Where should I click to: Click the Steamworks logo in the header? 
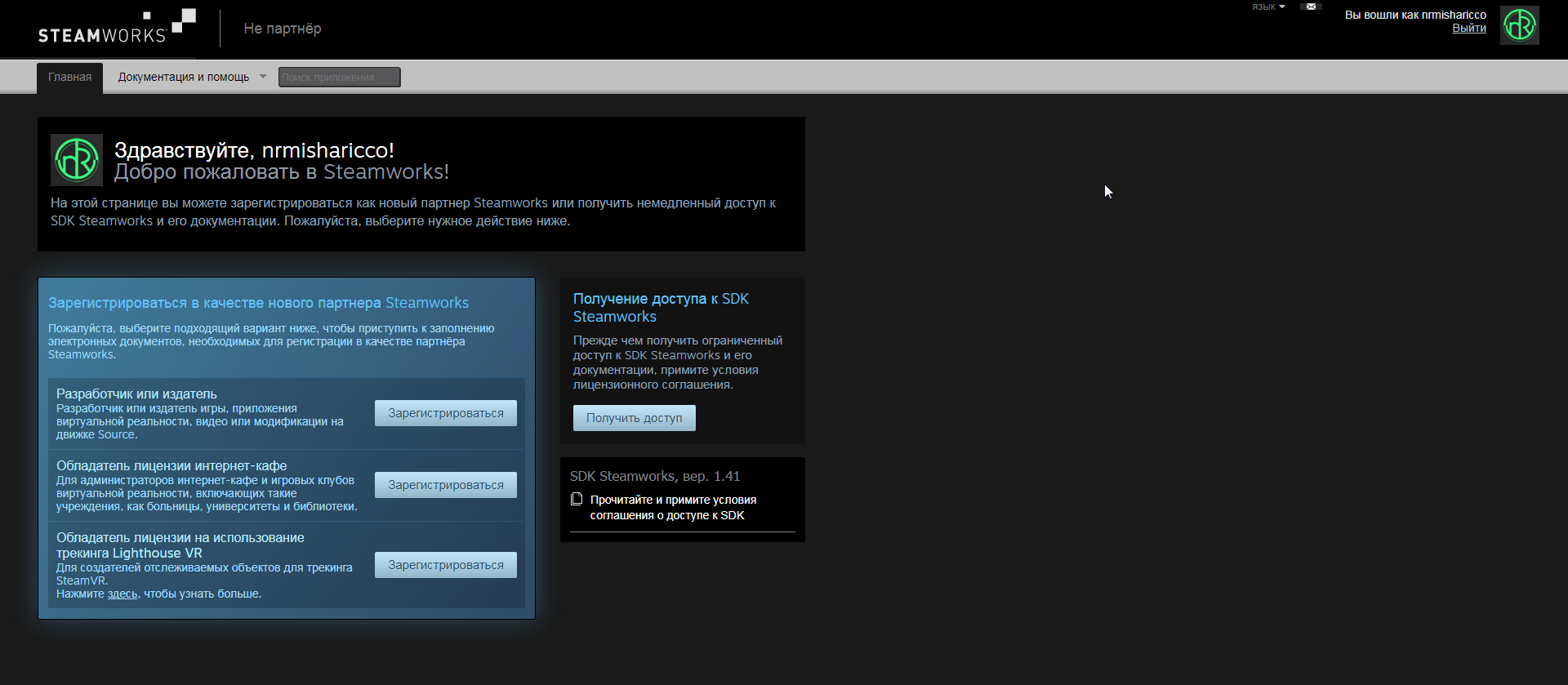[117, 27]
